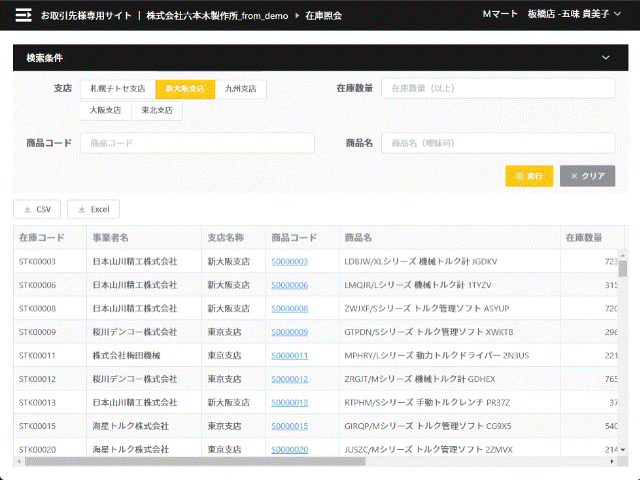Screen dimensions: 640x480
Task: Click the 実行 search icon
Action: point(519,176)
